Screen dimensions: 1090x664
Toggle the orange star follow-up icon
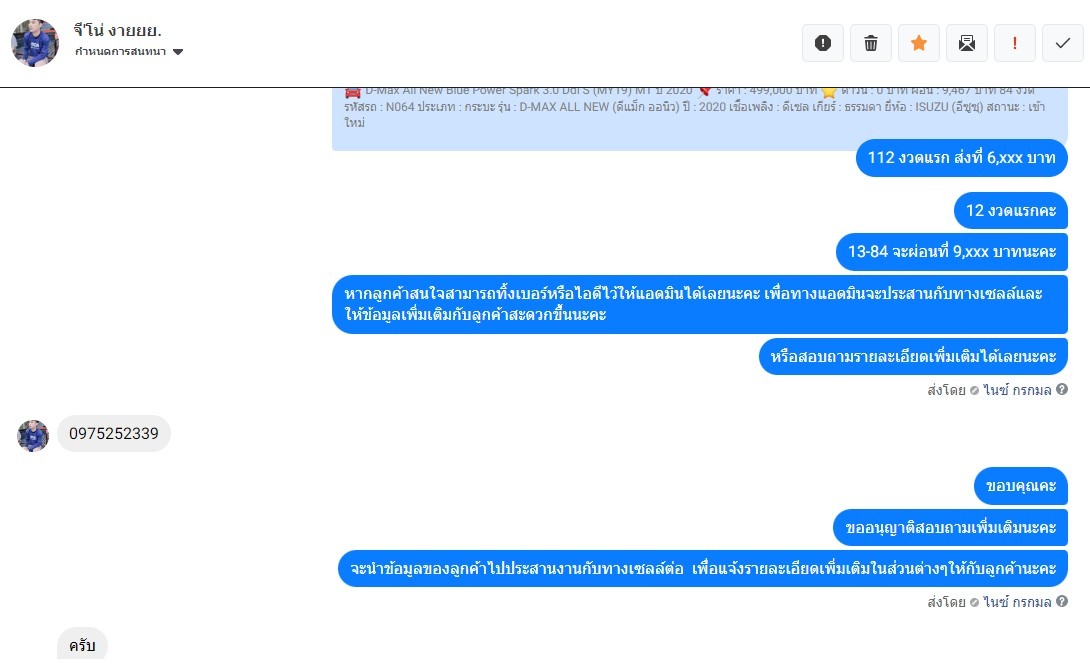918,43
